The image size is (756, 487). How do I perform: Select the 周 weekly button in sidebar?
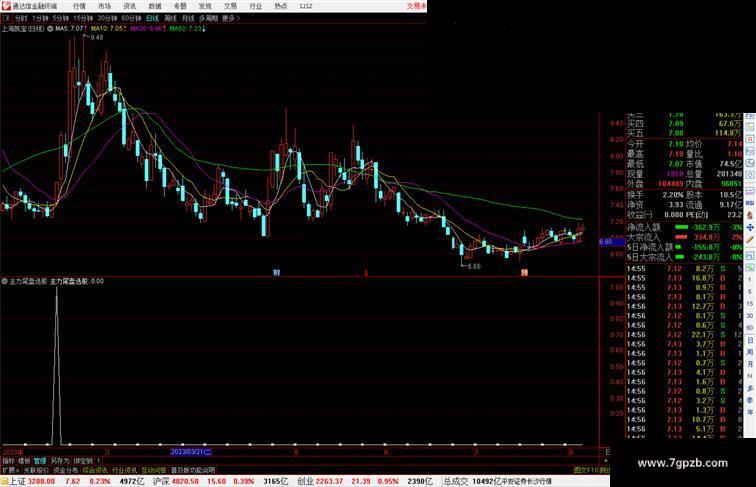coord(750,352)
